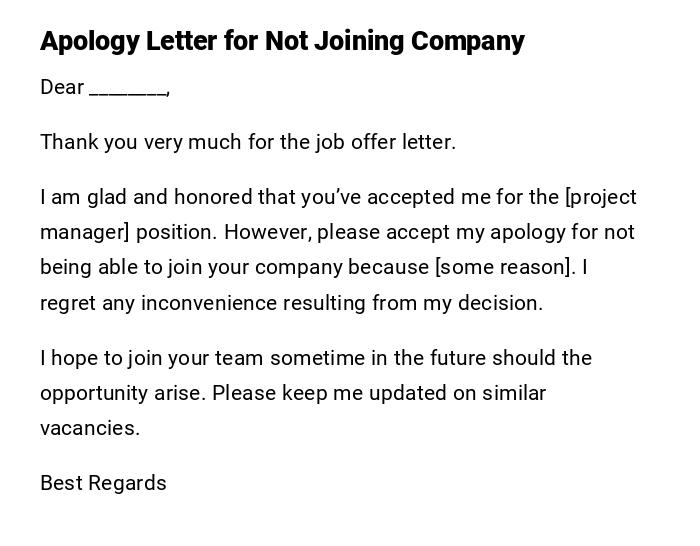700x546 pixels.
Task: Click the word "Dear" in the salutation
Action: (62, 88)
